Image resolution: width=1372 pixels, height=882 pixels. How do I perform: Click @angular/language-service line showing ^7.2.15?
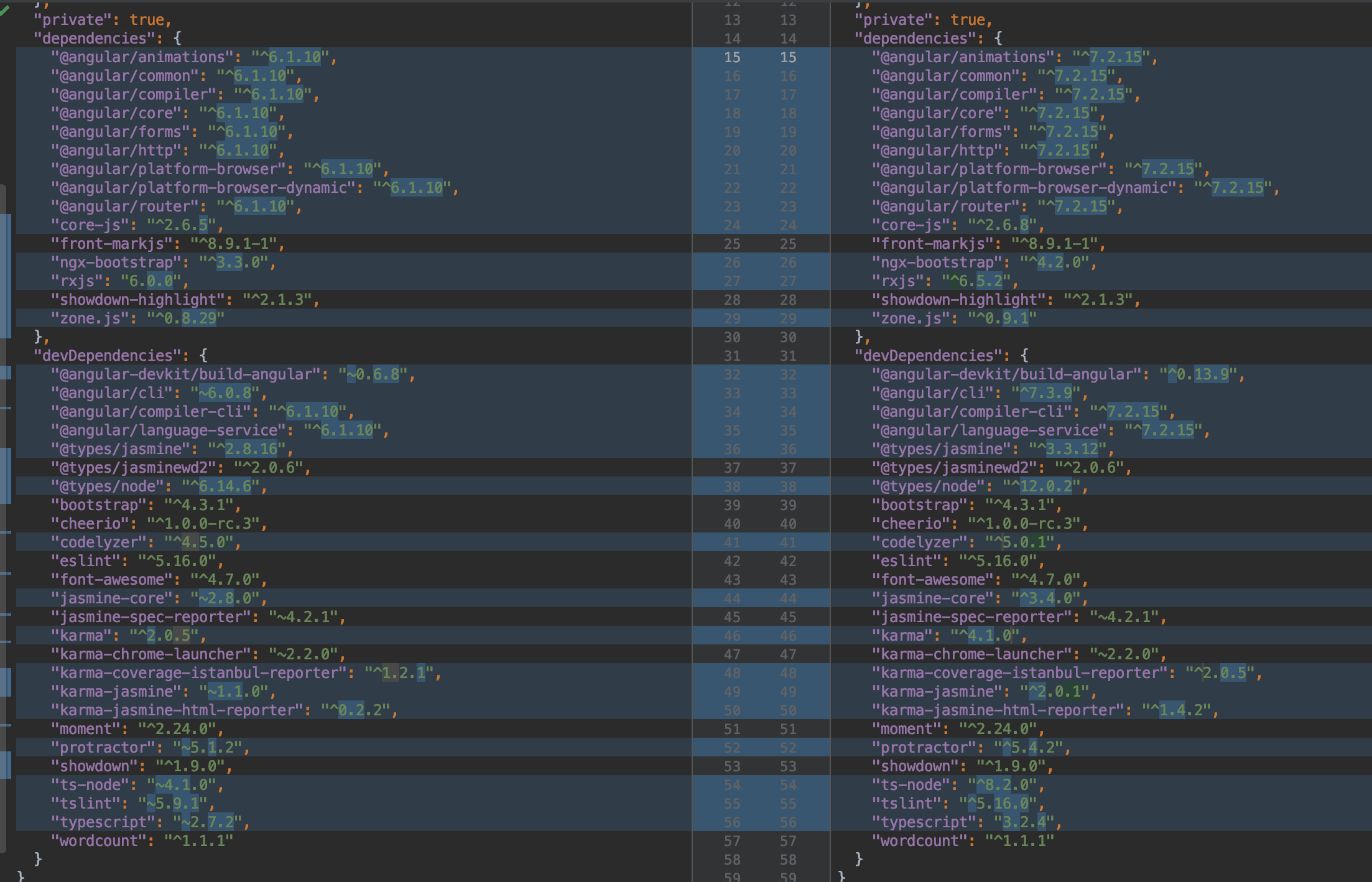point(1041,430)
